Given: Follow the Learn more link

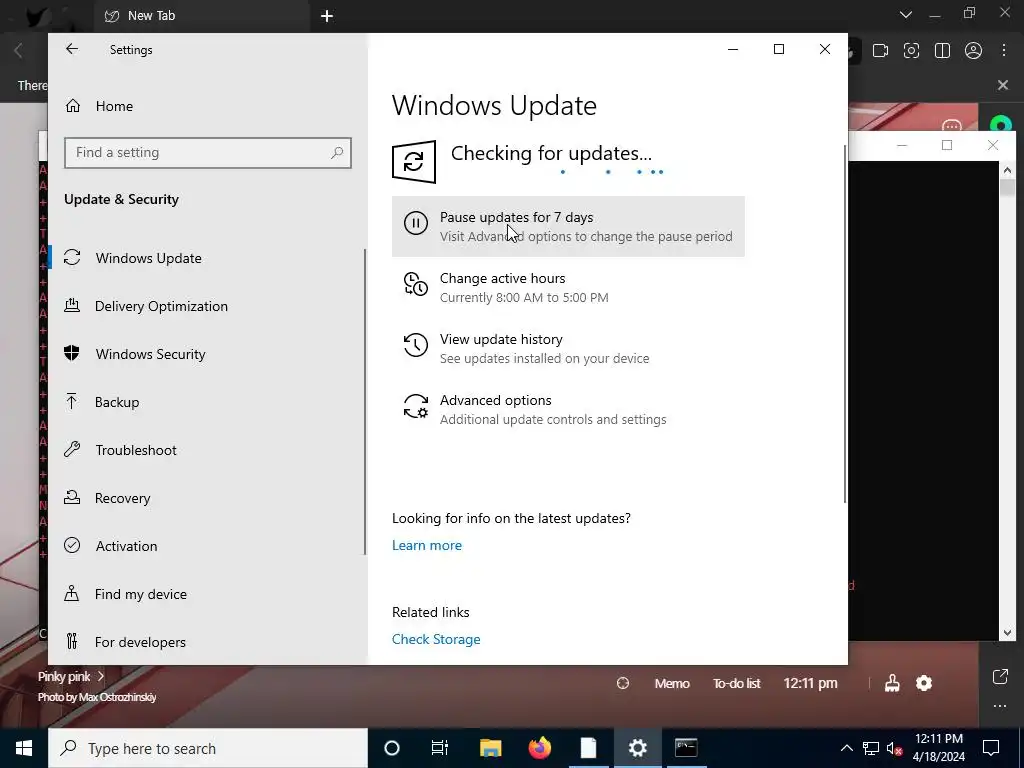Looking at the screenshot, I should [426, 545].
